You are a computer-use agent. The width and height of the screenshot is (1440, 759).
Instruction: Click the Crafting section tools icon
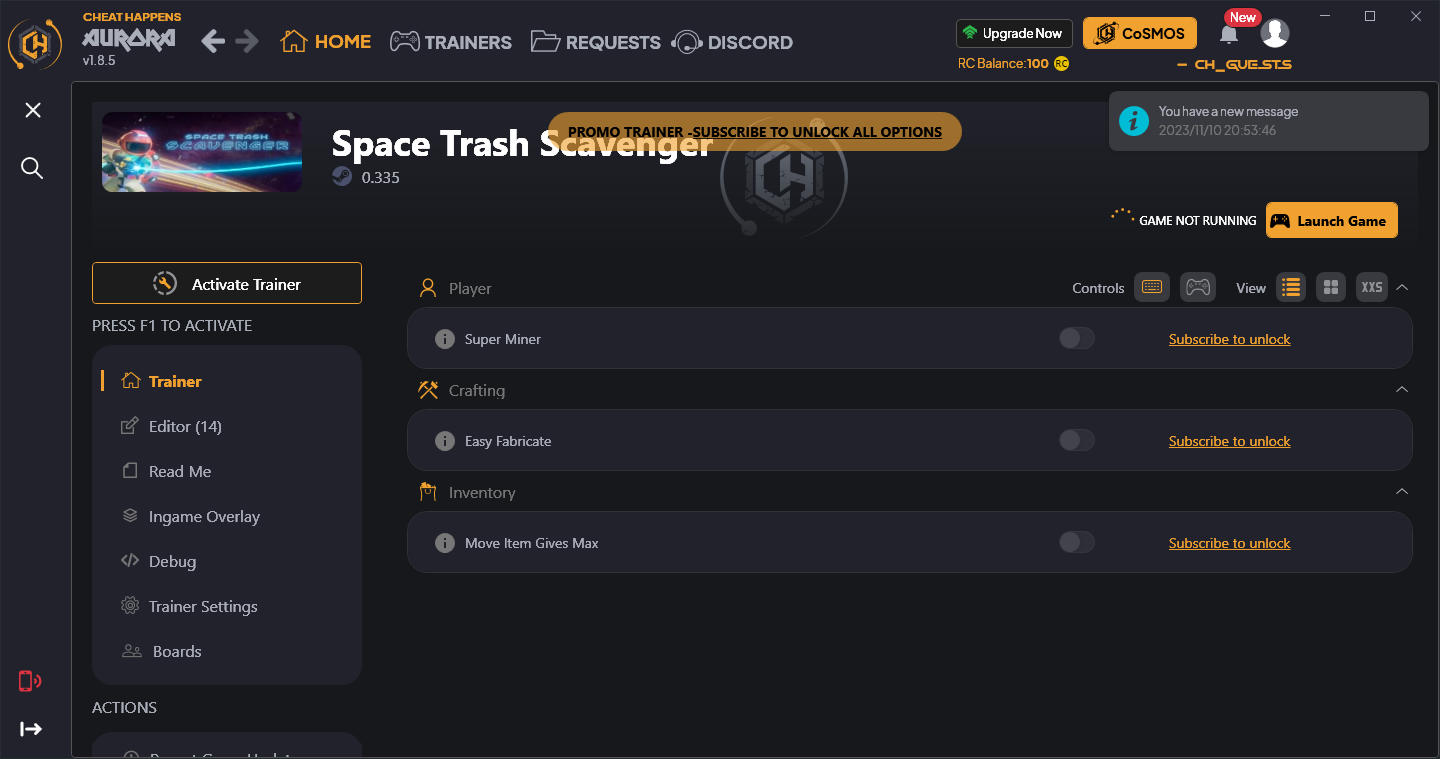(428, 389)
